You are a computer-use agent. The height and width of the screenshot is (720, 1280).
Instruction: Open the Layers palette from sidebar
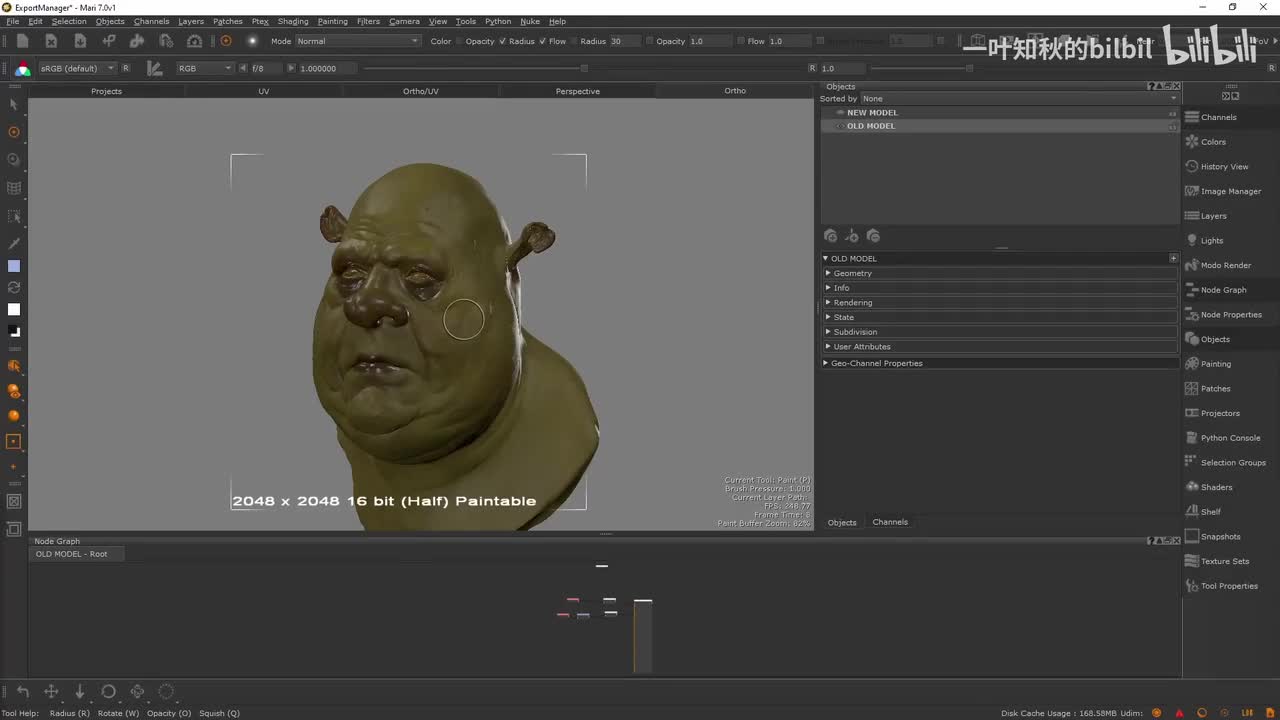tap(1213, 216)
